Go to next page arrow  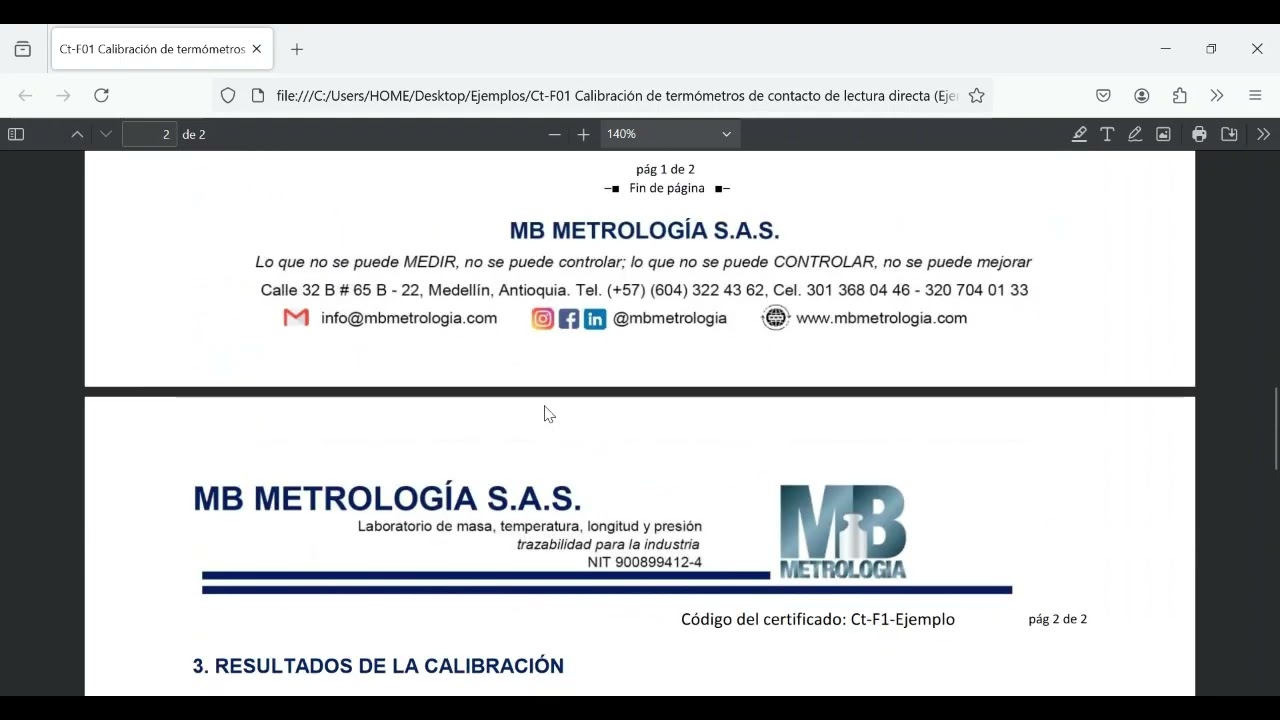click(x=106, y=134)
